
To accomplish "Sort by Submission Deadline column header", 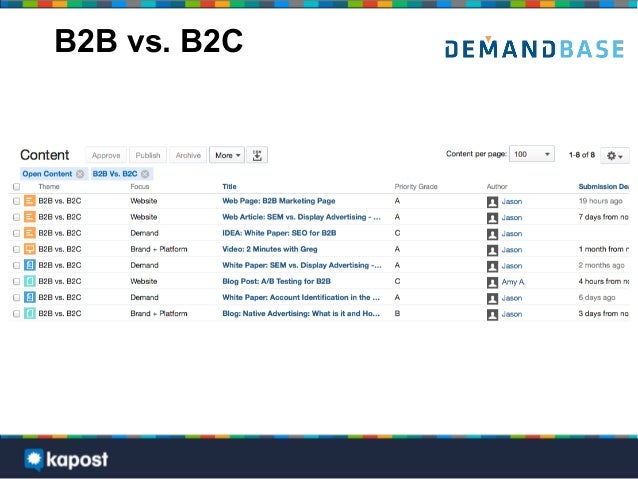I will coord(604,187).
